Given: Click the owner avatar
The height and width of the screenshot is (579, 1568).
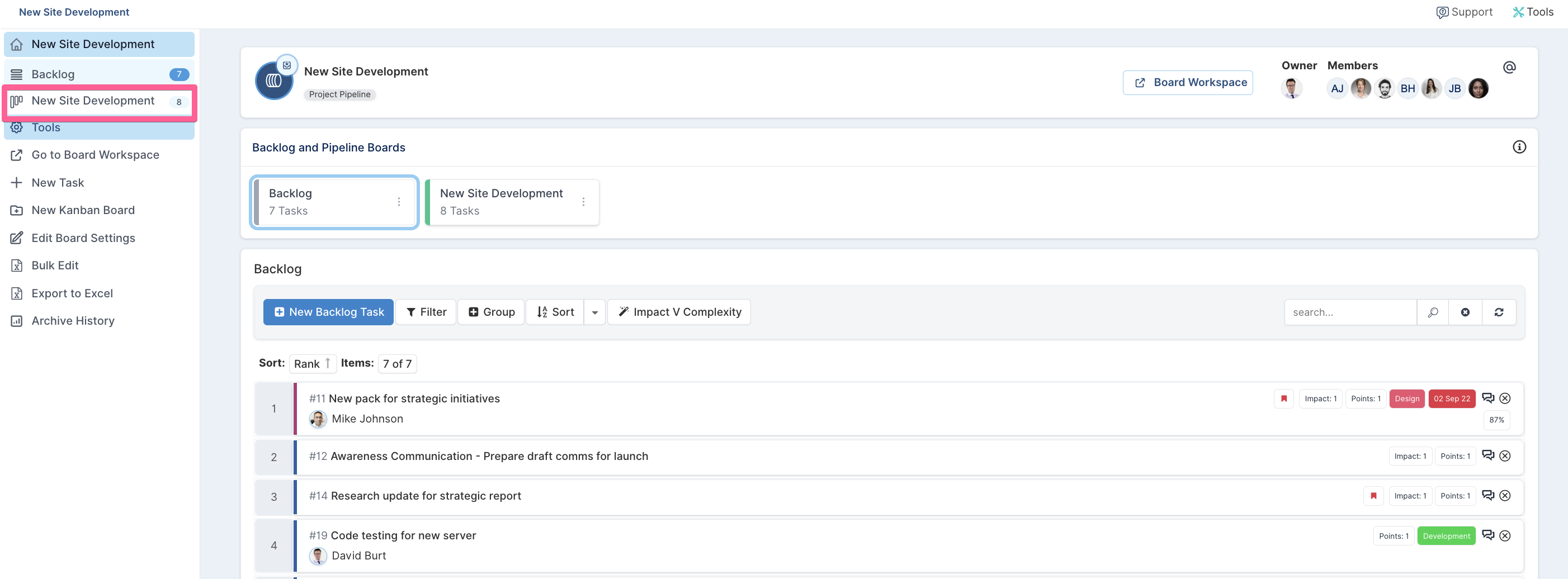Looking at the screenshot, I should tap(1291, 89).
